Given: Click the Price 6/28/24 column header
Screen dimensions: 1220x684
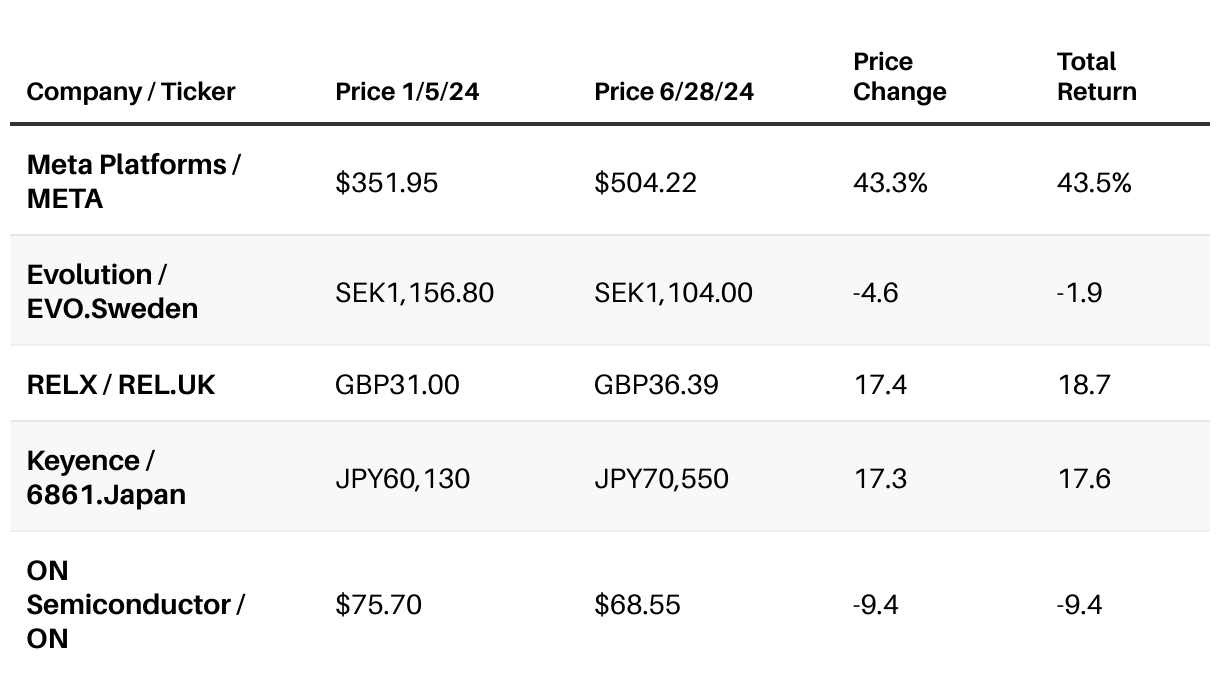Looking at the screenshot, I should pos(674,92).
